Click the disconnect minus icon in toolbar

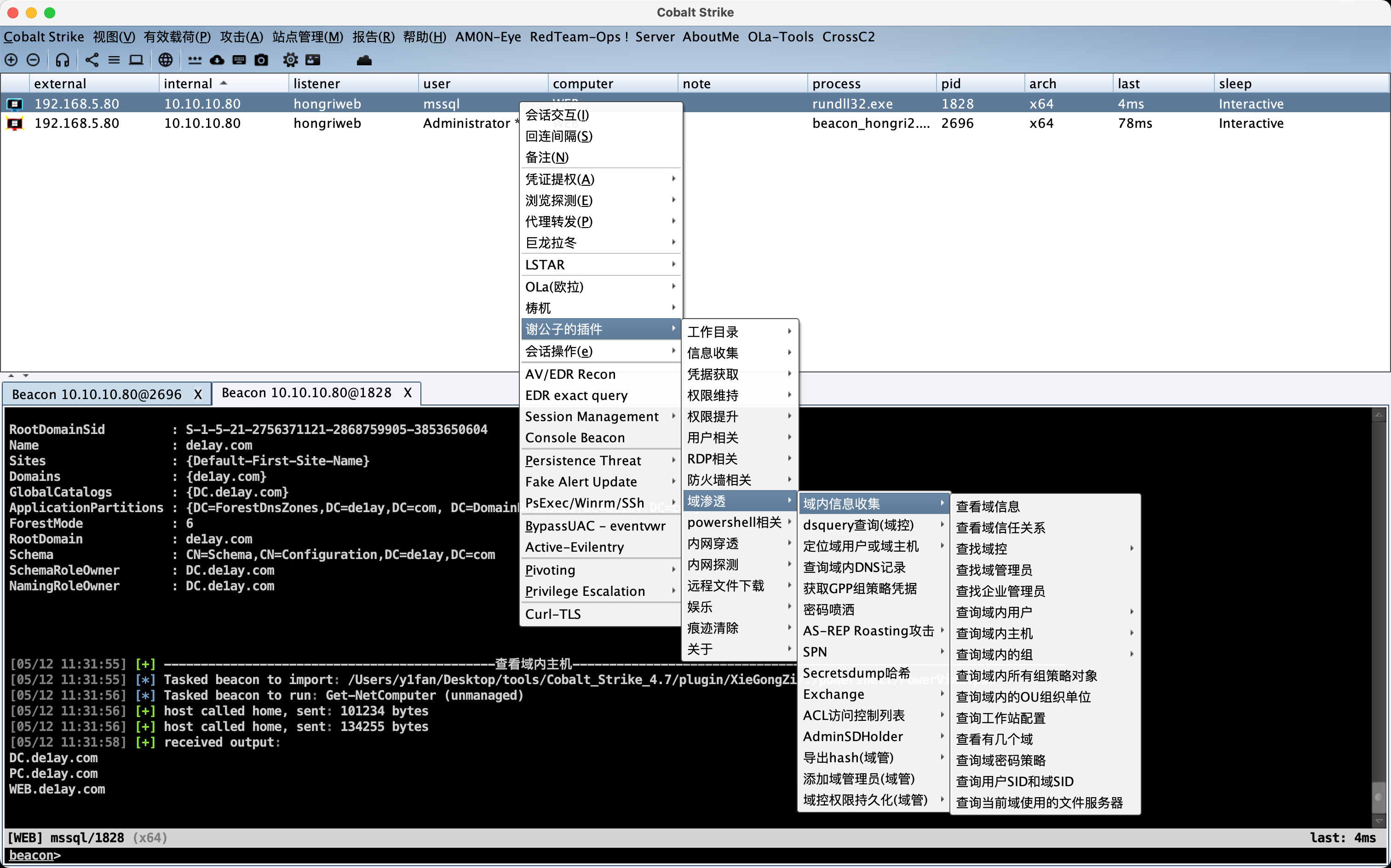(x=33, y=60)
